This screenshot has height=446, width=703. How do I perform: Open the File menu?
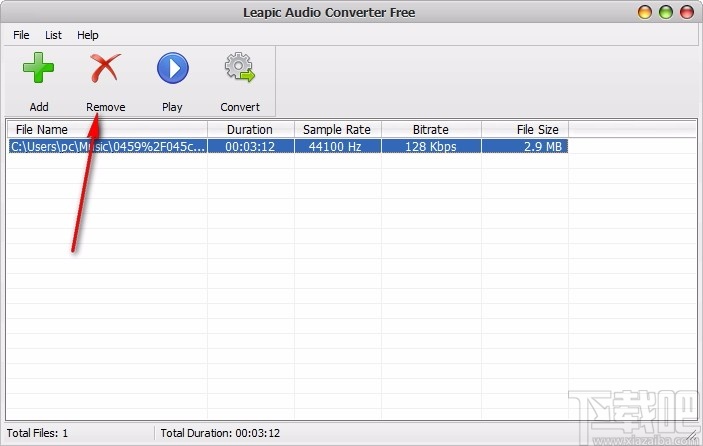coord(21,35)
